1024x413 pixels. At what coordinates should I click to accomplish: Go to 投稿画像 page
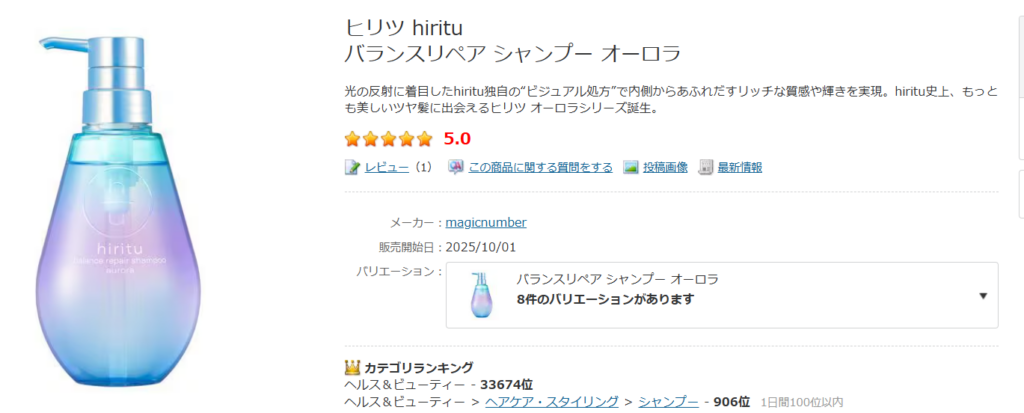[665, 167]
